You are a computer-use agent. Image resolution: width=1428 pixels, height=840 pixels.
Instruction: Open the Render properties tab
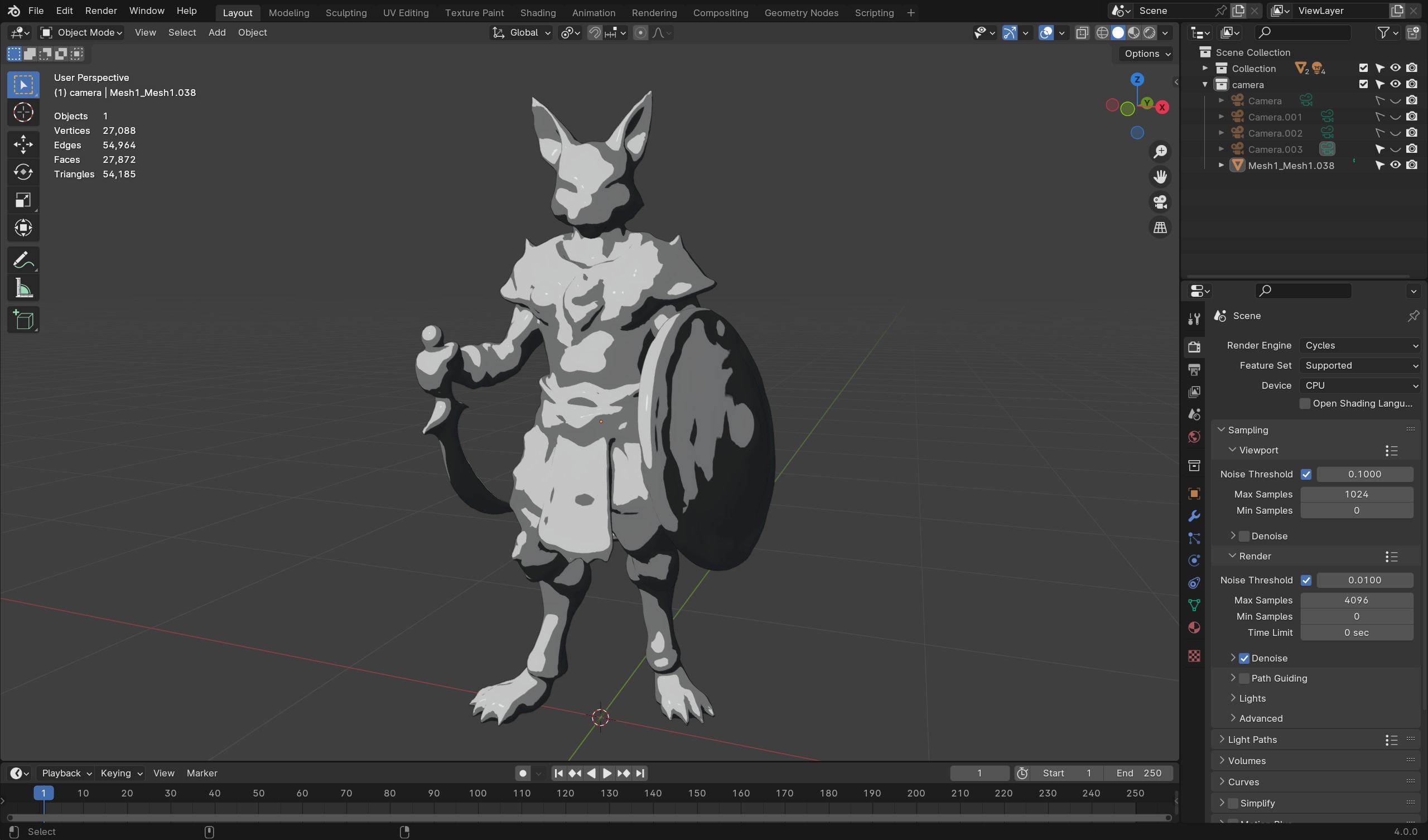[1194, 346]
